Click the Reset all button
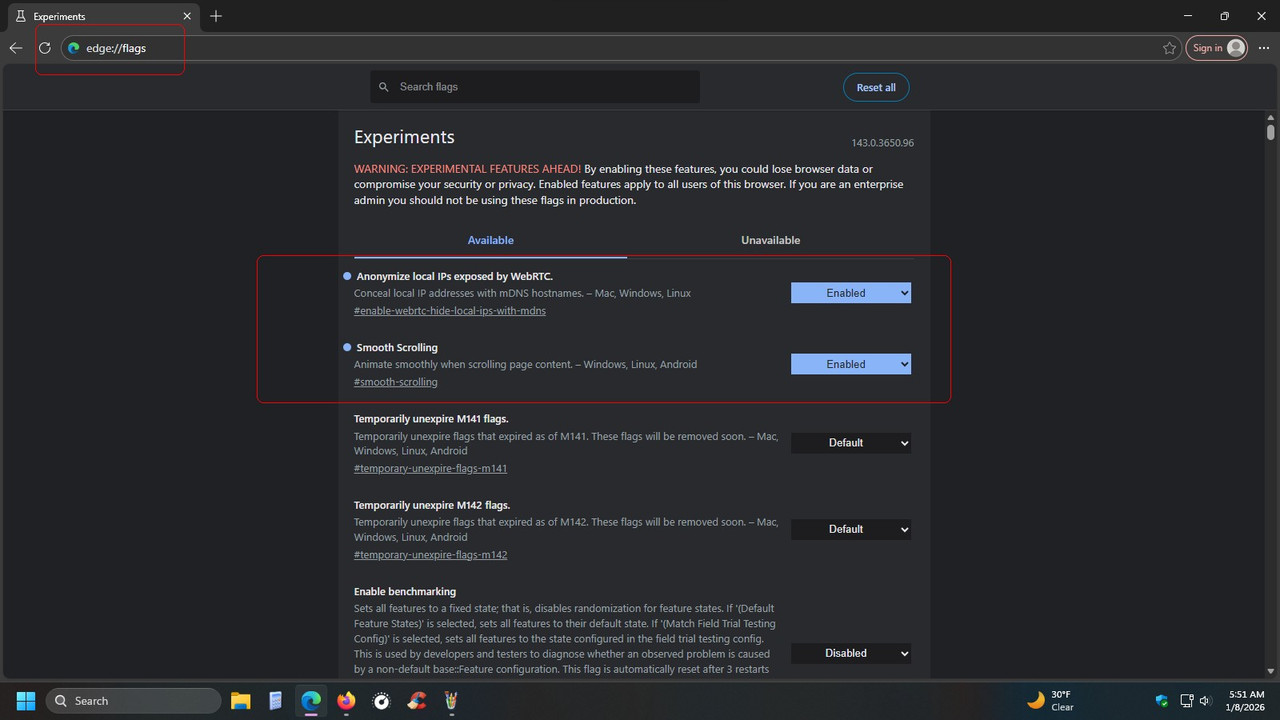Screen dimensions: 1280x720 click(876, 87)
